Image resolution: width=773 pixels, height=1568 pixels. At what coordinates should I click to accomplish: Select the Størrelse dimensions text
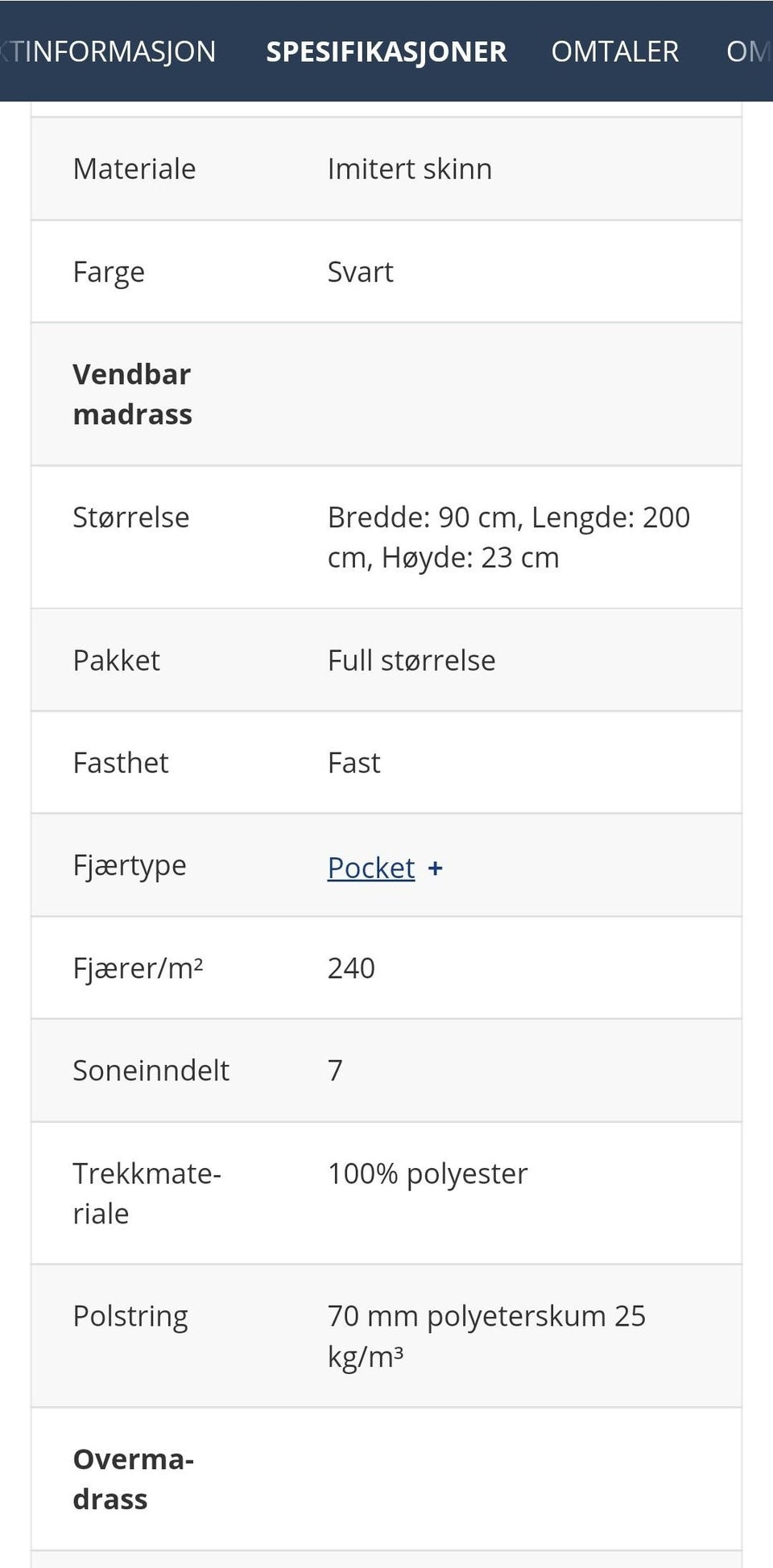507,537
